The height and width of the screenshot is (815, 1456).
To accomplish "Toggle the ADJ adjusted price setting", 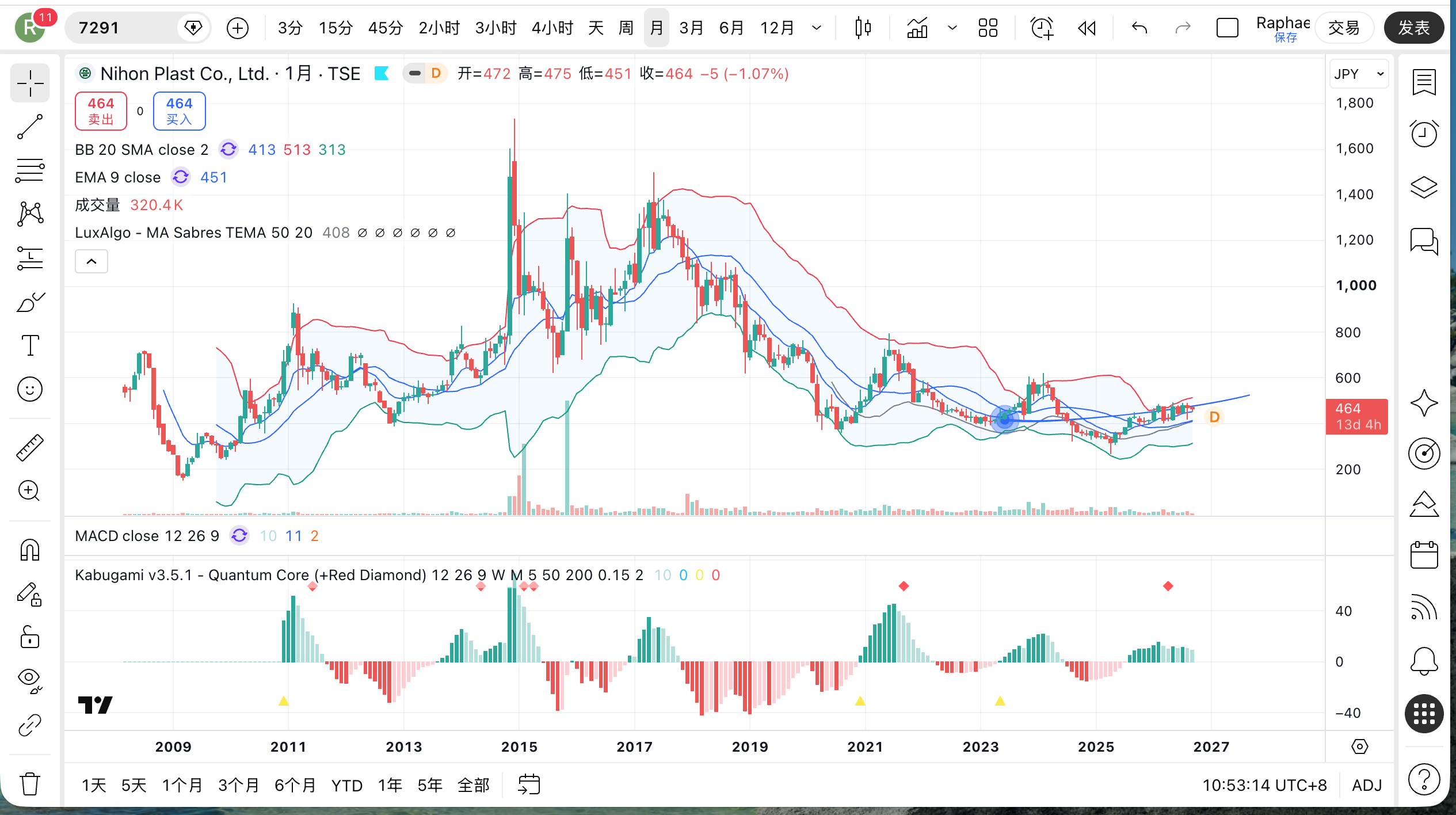I will [x=1367, y=785].
